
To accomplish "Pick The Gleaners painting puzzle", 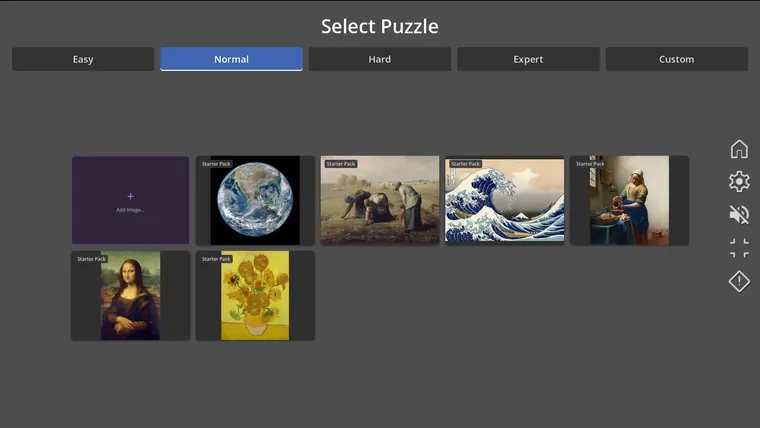I will point(380,200).
